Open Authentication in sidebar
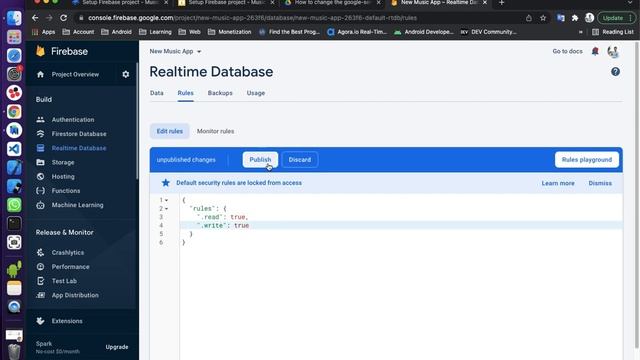This screenshot has width=640, height=360. coord(73,120)
